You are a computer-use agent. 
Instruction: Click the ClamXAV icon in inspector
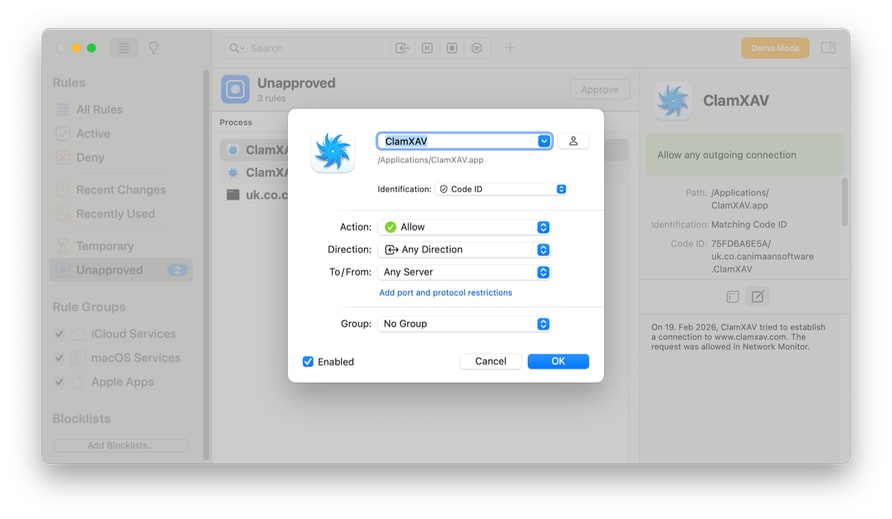(x=674, y=101)
